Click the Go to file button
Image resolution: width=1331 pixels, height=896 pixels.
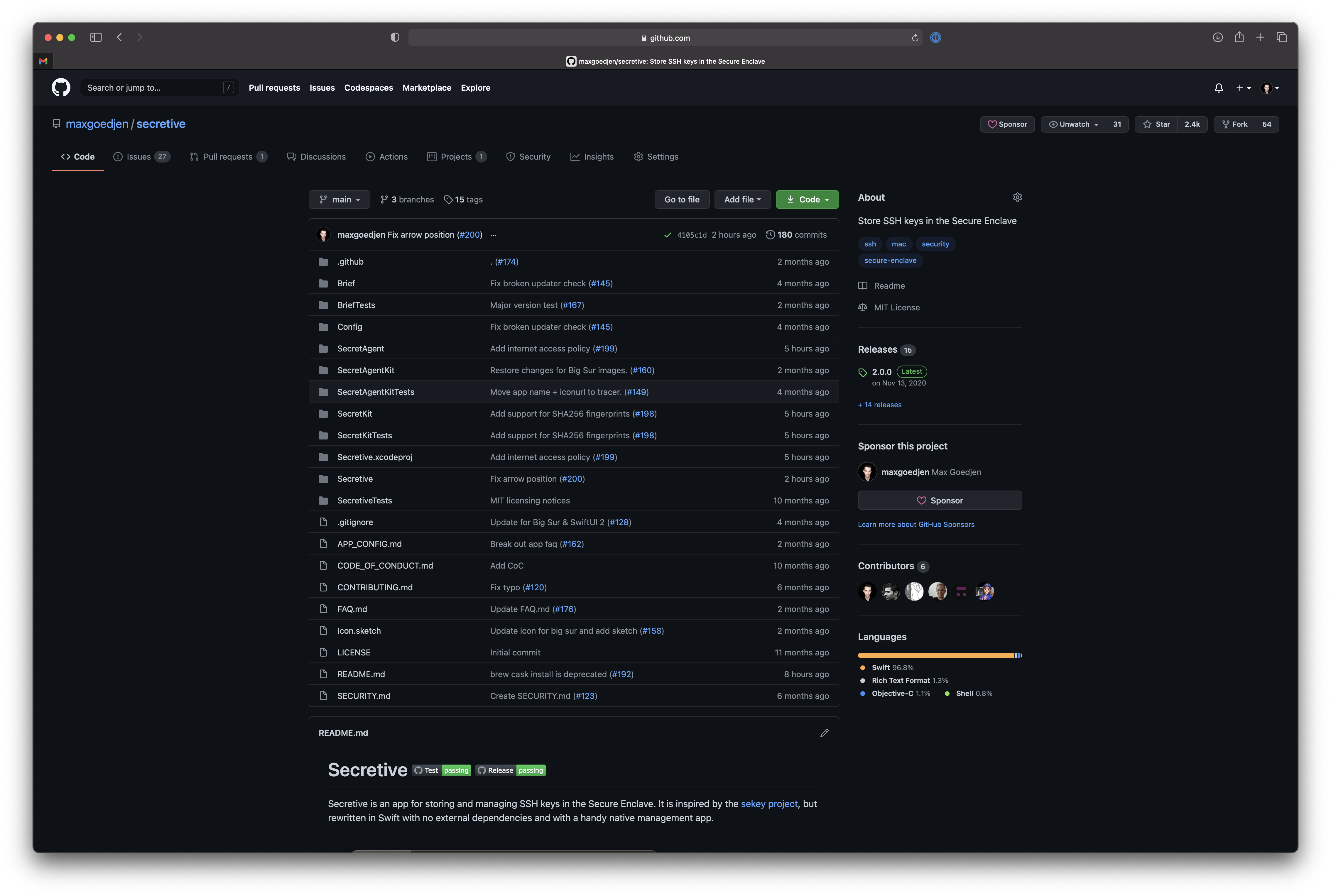tap(682, 200)
